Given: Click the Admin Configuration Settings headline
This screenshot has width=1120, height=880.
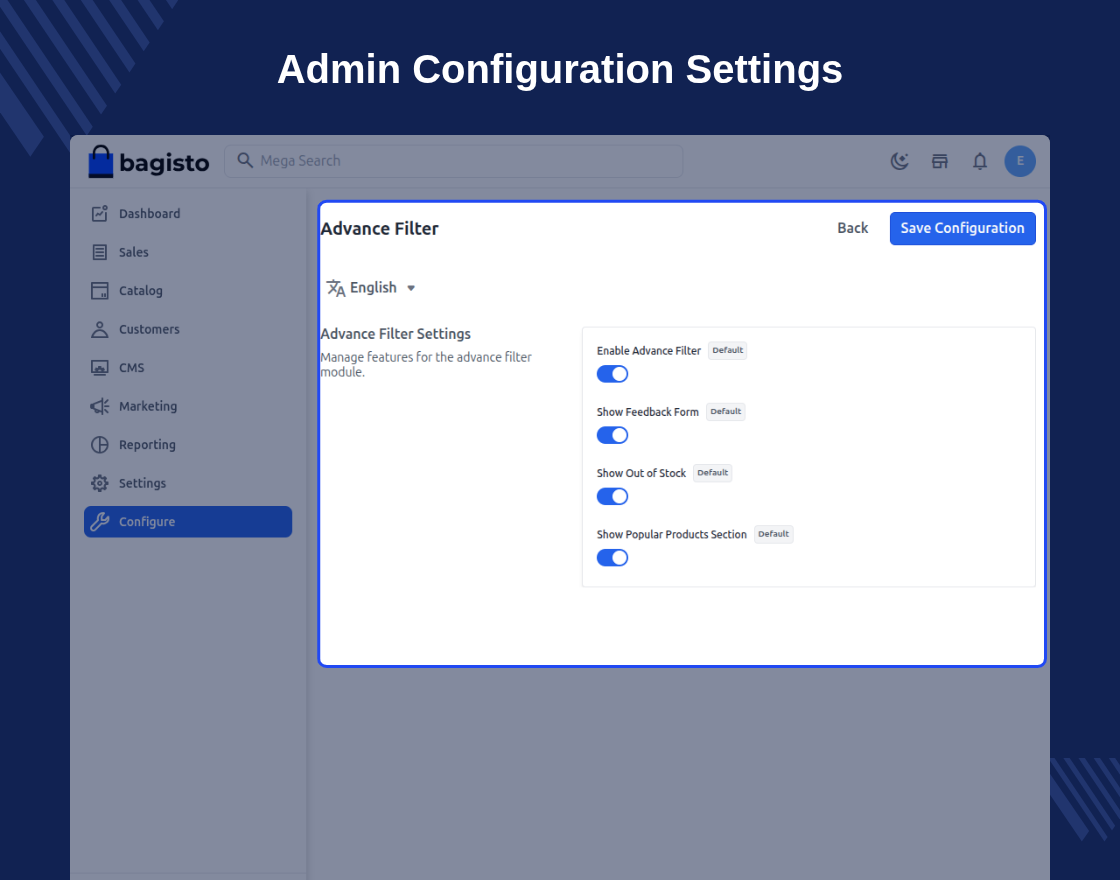Looking at the screenshot, I should tap(560, 70).
